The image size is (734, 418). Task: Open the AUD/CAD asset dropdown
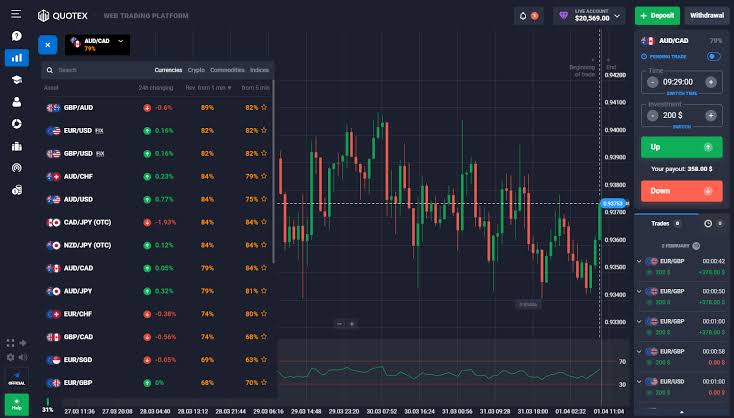click(x=97, y=45)
